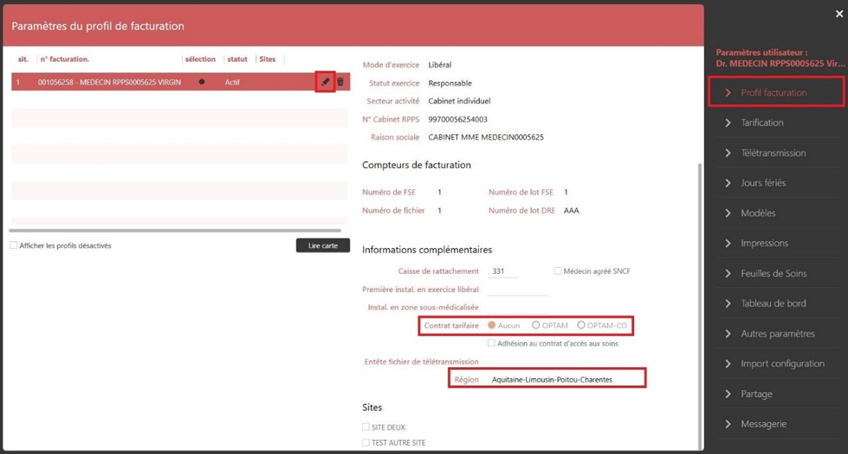Select the black dot in sélection column
Image resolution: width=848 pixels, height=454 pixels.
[201, 82]
